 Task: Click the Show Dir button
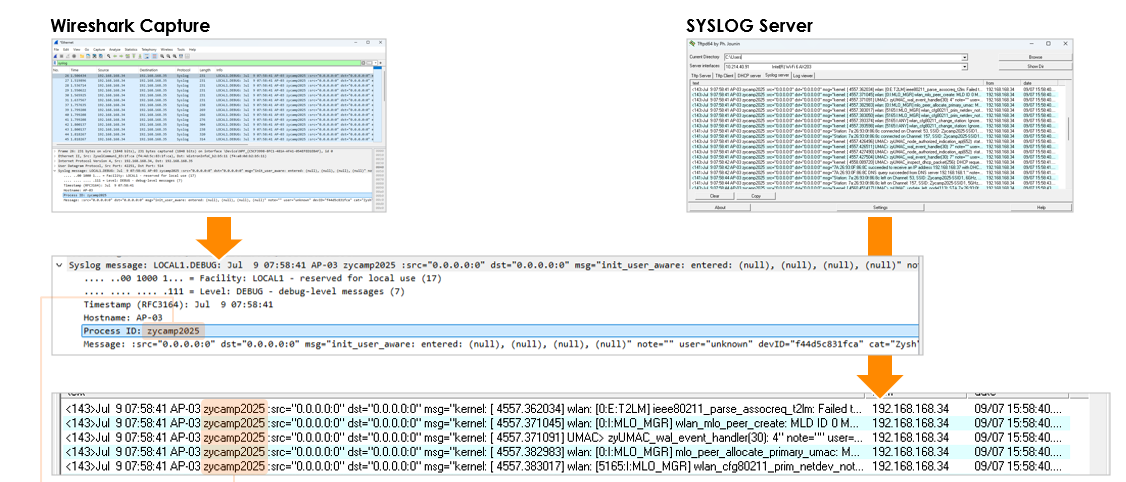[x=1035, y=67]
